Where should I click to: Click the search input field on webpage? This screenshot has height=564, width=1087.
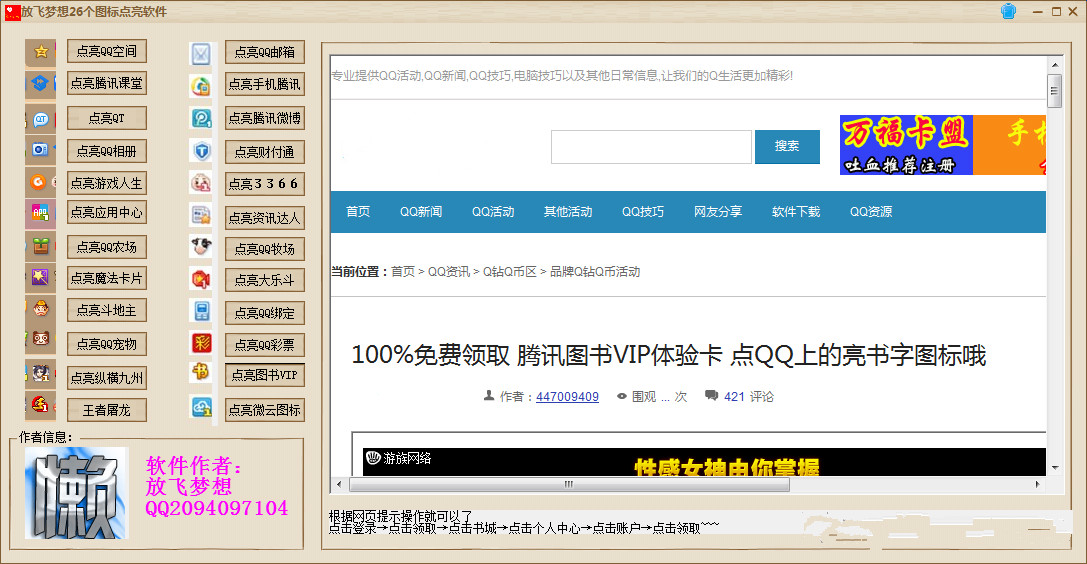[651, 147]
